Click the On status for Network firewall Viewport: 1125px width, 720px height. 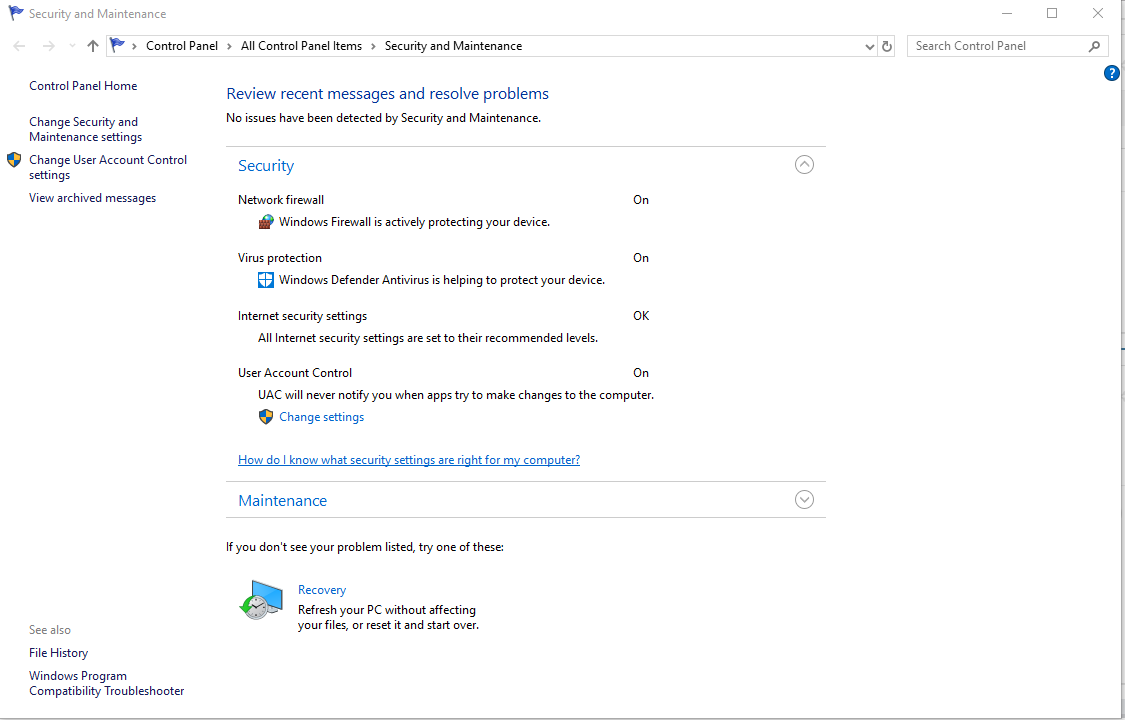click(641, 200)
